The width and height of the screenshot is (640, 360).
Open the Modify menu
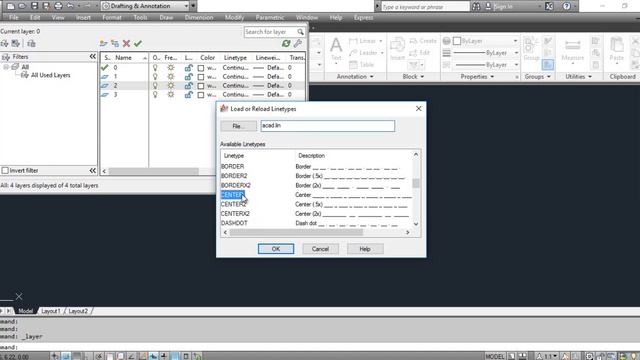pyautogui.click(x=234, y=18)
